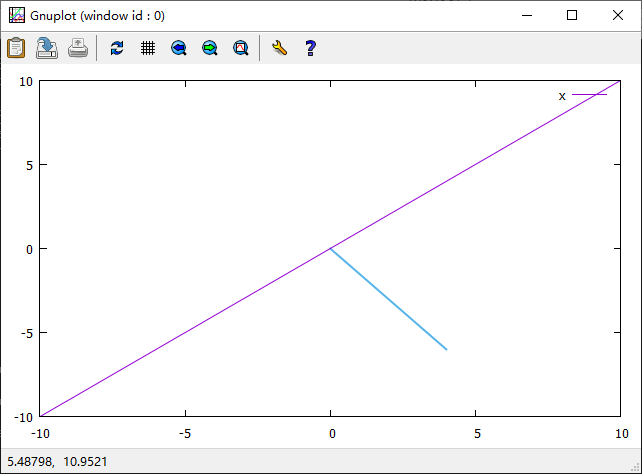The height and width of the screenshot is (474, 642).
Task: Click the x-axis label 0
Action: pos(332,433)
